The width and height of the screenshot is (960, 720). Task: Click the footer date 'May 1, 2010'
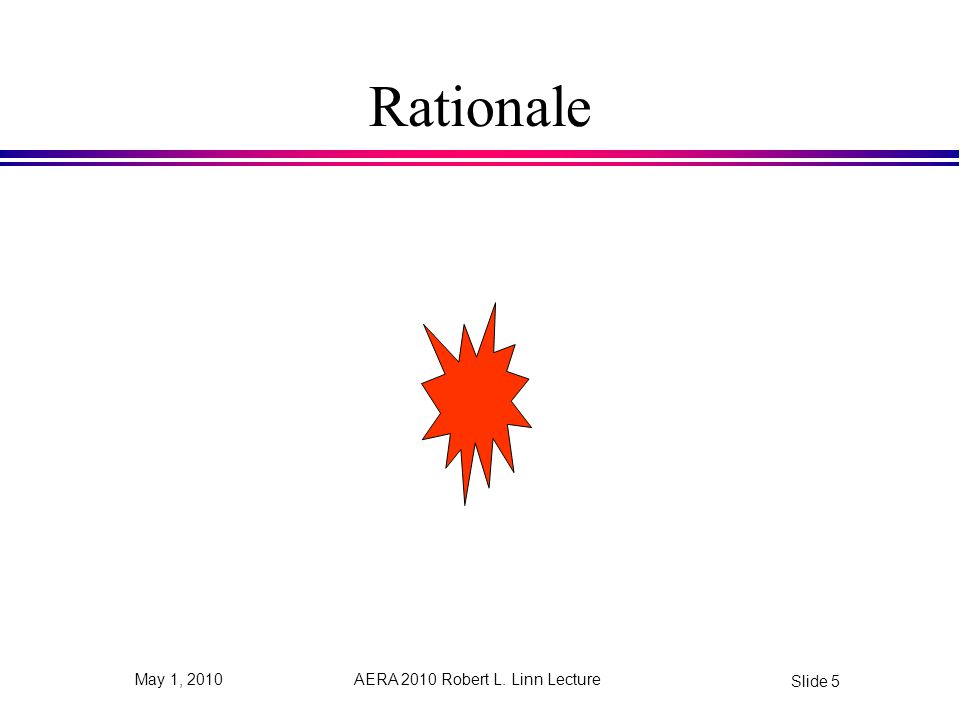[x=178, y=680]
